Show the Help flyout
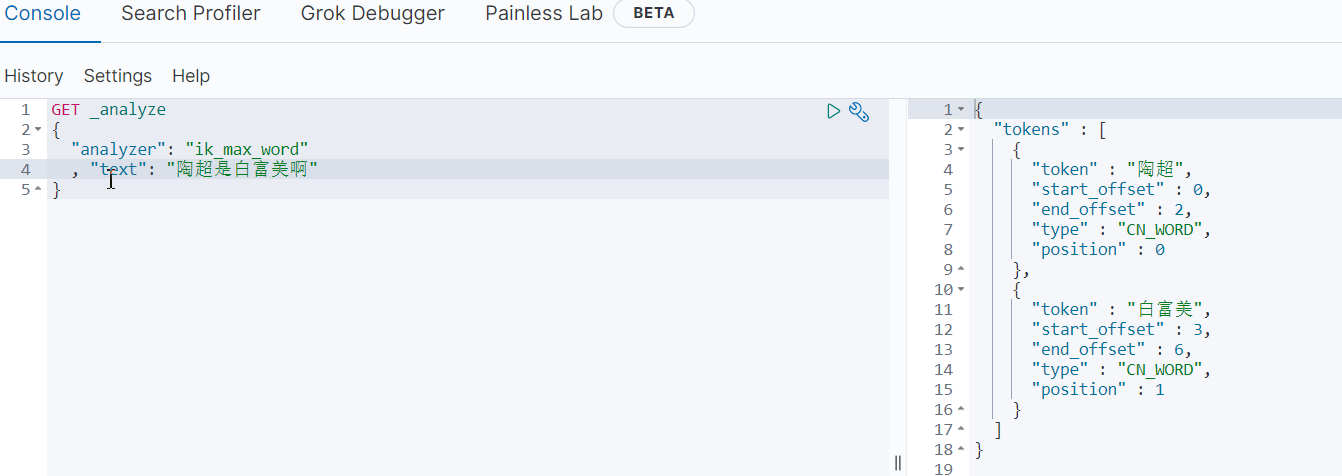Image resolution: width=1342 pixels, height=476 pixels. [191, 76]
